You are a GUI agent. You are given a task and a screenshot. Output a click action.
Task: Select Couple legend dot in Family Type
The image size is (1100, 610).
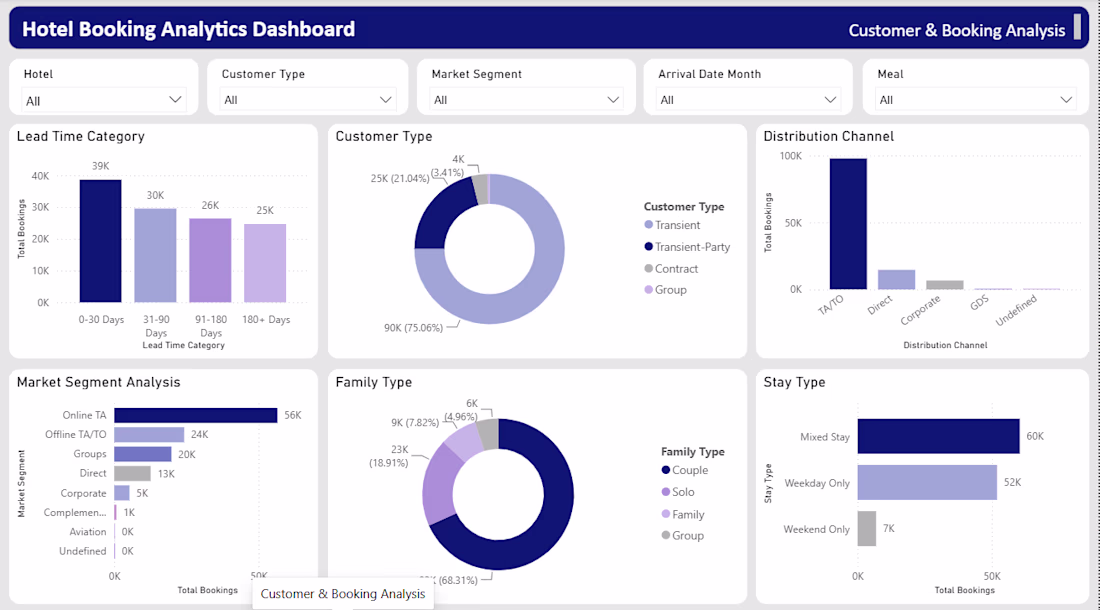(666, 470)
